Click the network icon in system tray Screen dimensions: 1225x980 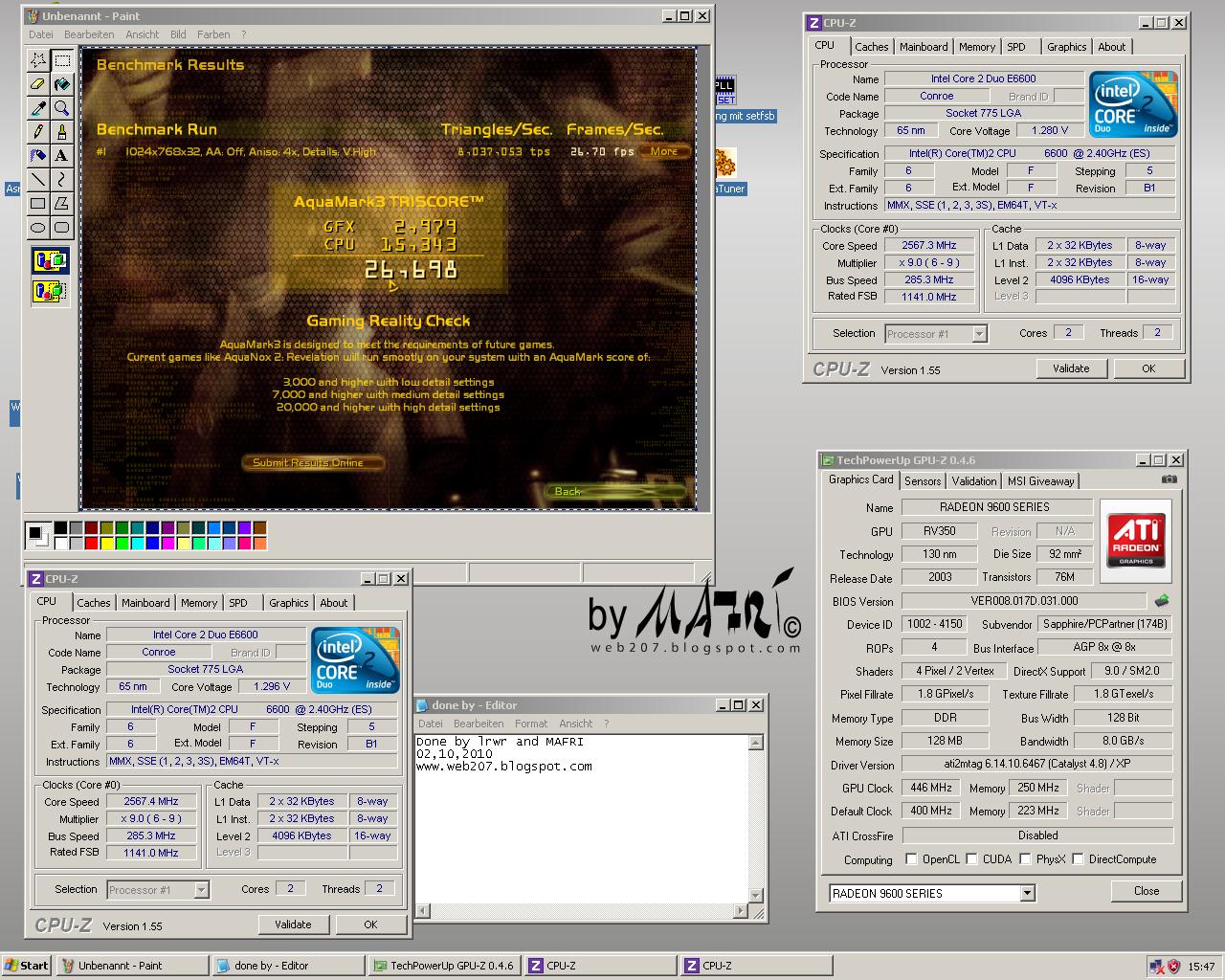click(x=1156, y=967)
